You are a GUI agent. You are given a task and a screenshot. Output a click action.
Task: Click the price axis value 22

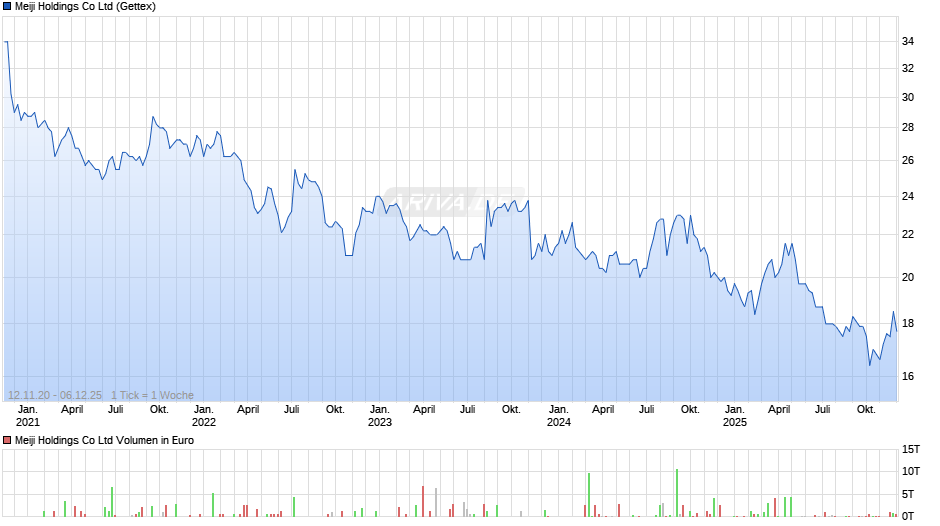908,235
